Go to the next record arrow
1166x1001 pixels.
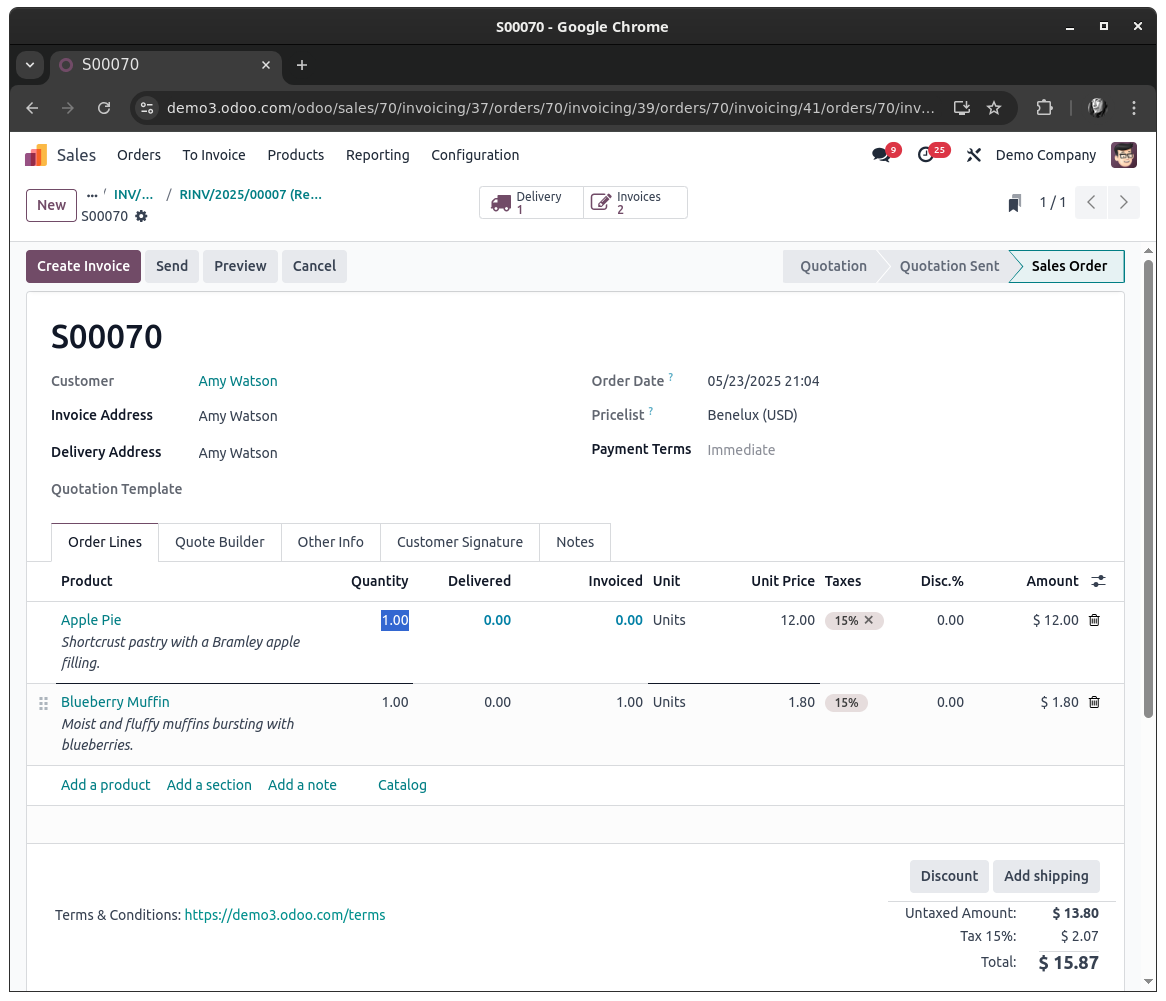1124,202
